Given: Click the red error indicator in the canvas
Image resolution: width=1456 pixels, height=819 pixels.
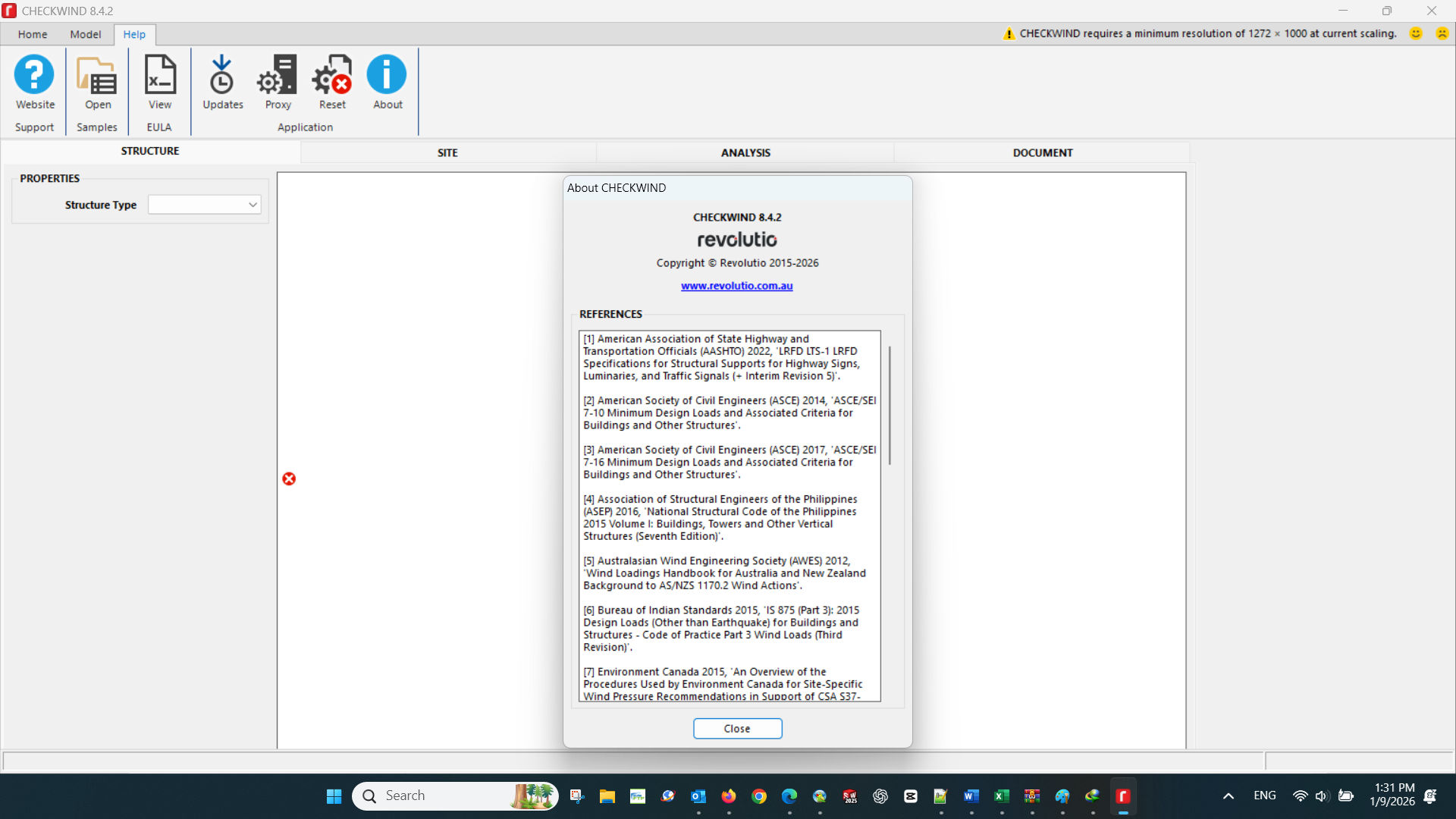Looking at the screenshot, I should click(x=289, y=479).
